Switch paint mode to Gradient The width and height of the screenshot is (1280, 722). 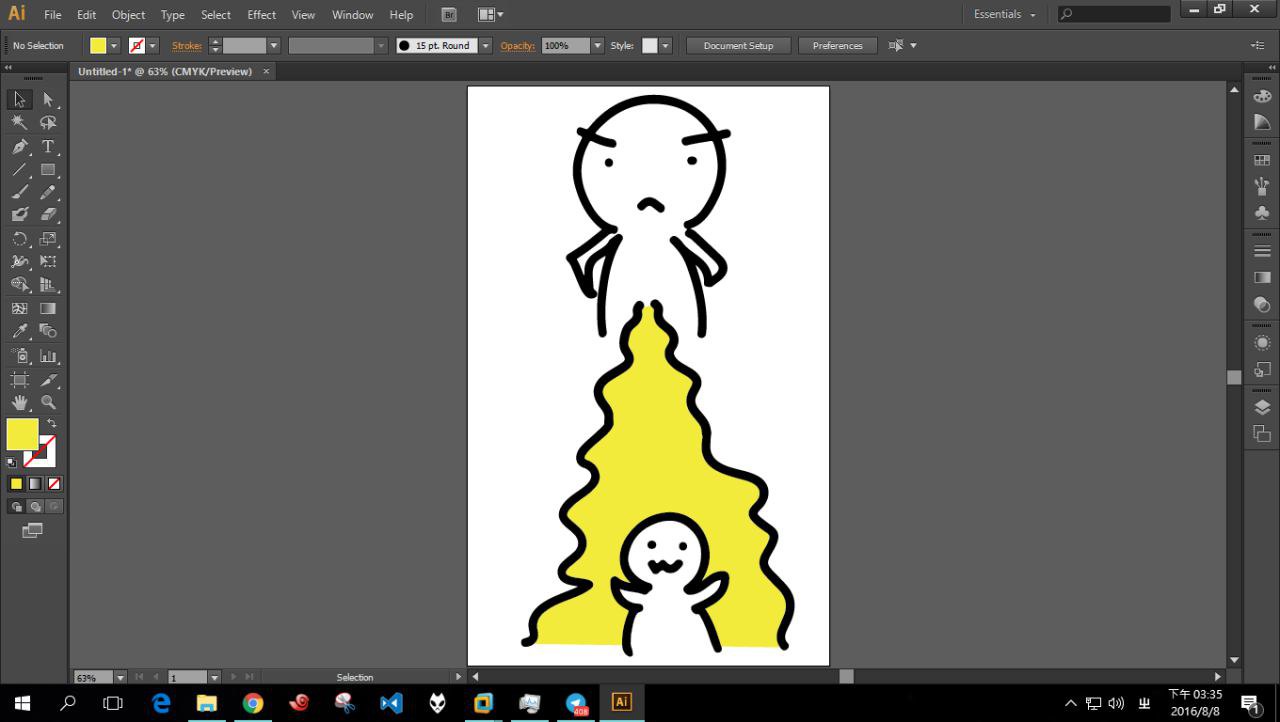tap(35, 484)
